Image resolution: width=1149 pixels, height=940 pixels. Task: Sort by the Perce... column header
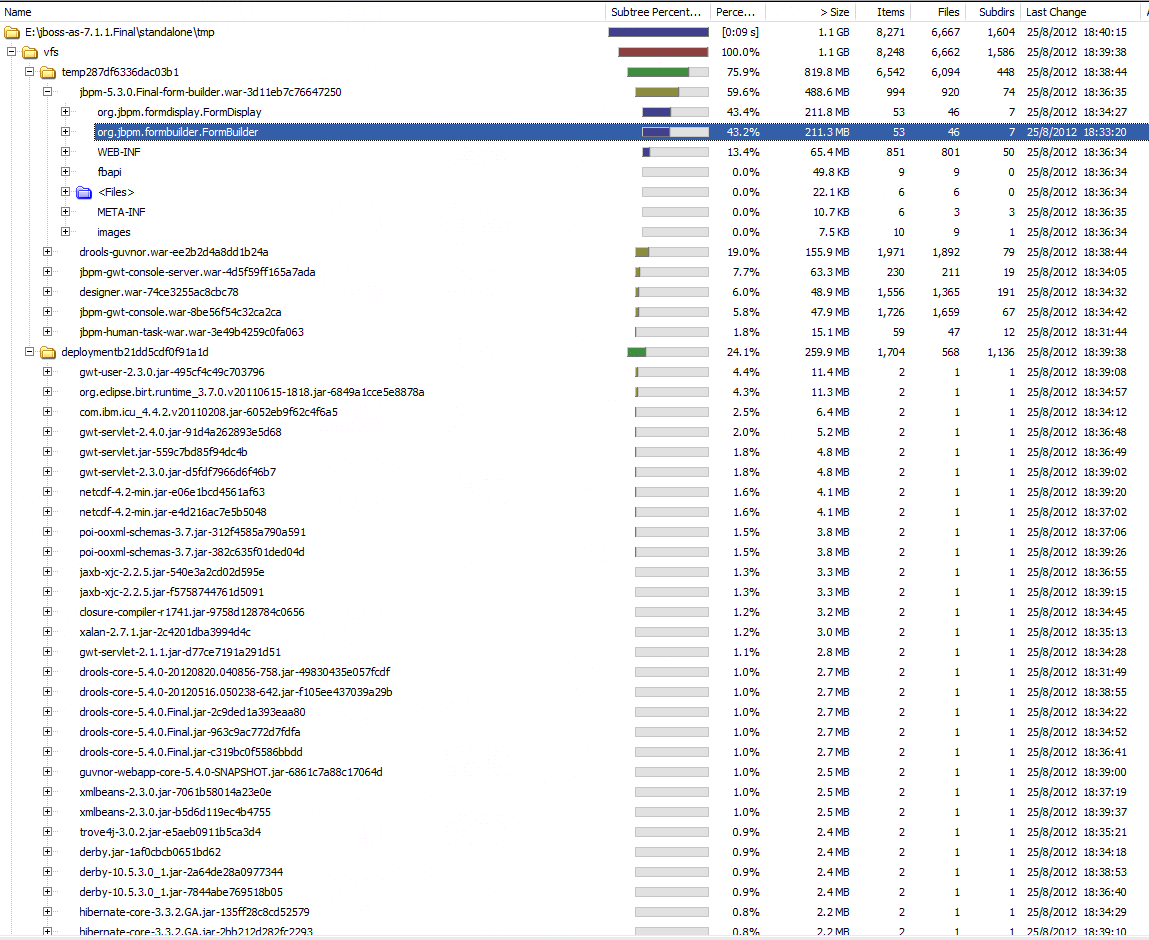(738, 12)
